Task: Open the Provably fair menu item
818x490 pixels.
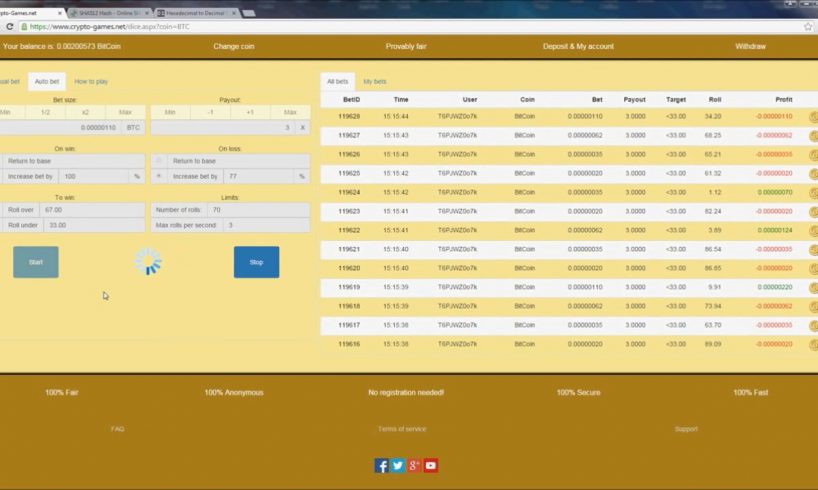Action: tap(406, 46)
